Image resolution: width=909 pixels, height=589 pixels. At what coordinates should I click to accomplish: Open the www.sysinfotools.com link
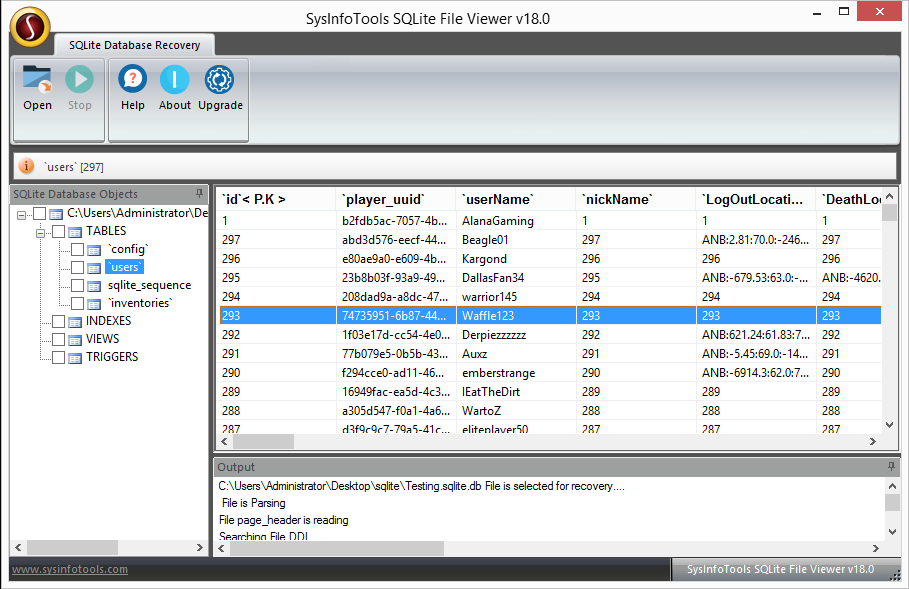coord(70,570)
